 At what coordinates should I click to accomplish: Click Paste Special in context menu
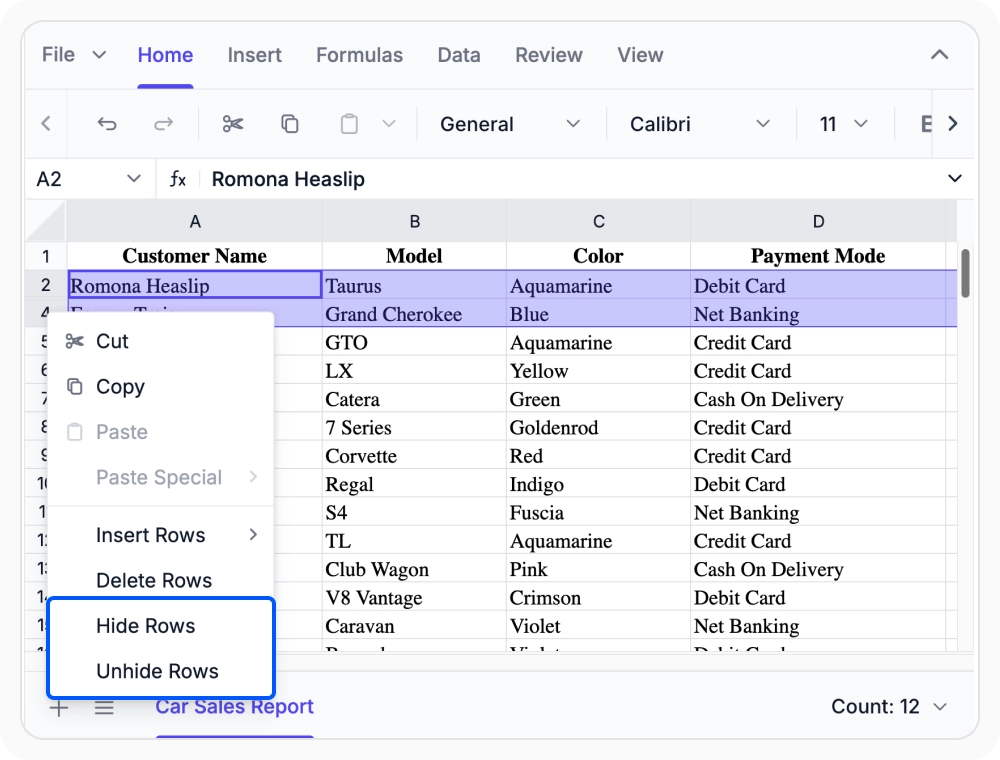[161, 477]
